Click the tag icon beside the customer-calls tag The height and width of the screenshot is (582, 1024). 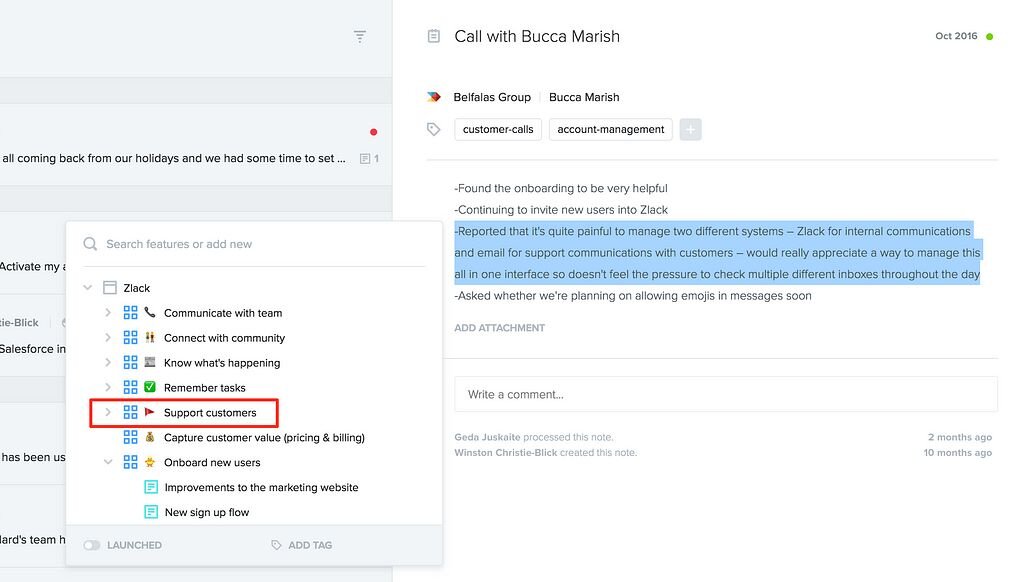(433, 129)
